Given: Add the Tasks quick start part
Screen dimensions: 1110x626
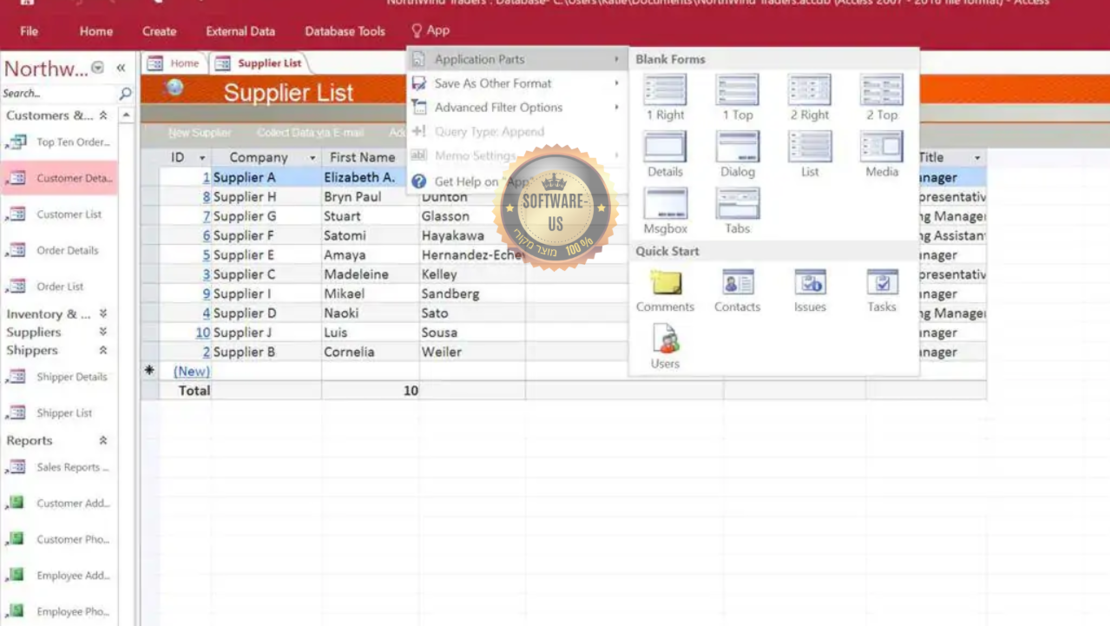Looking at the screenshot, I should pos(881,290).
